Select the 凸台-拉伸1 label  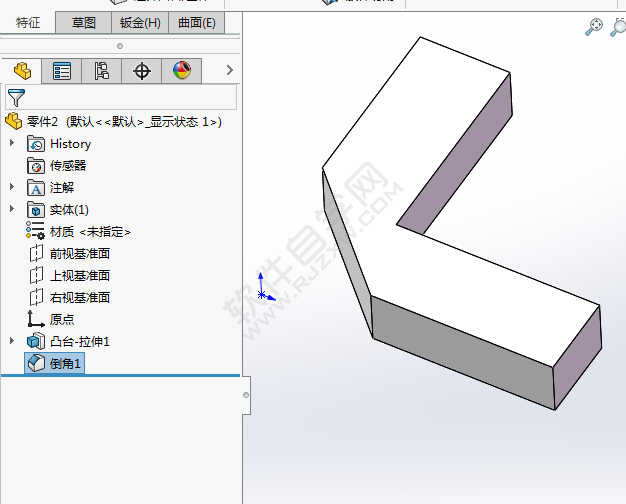point(80,341)
